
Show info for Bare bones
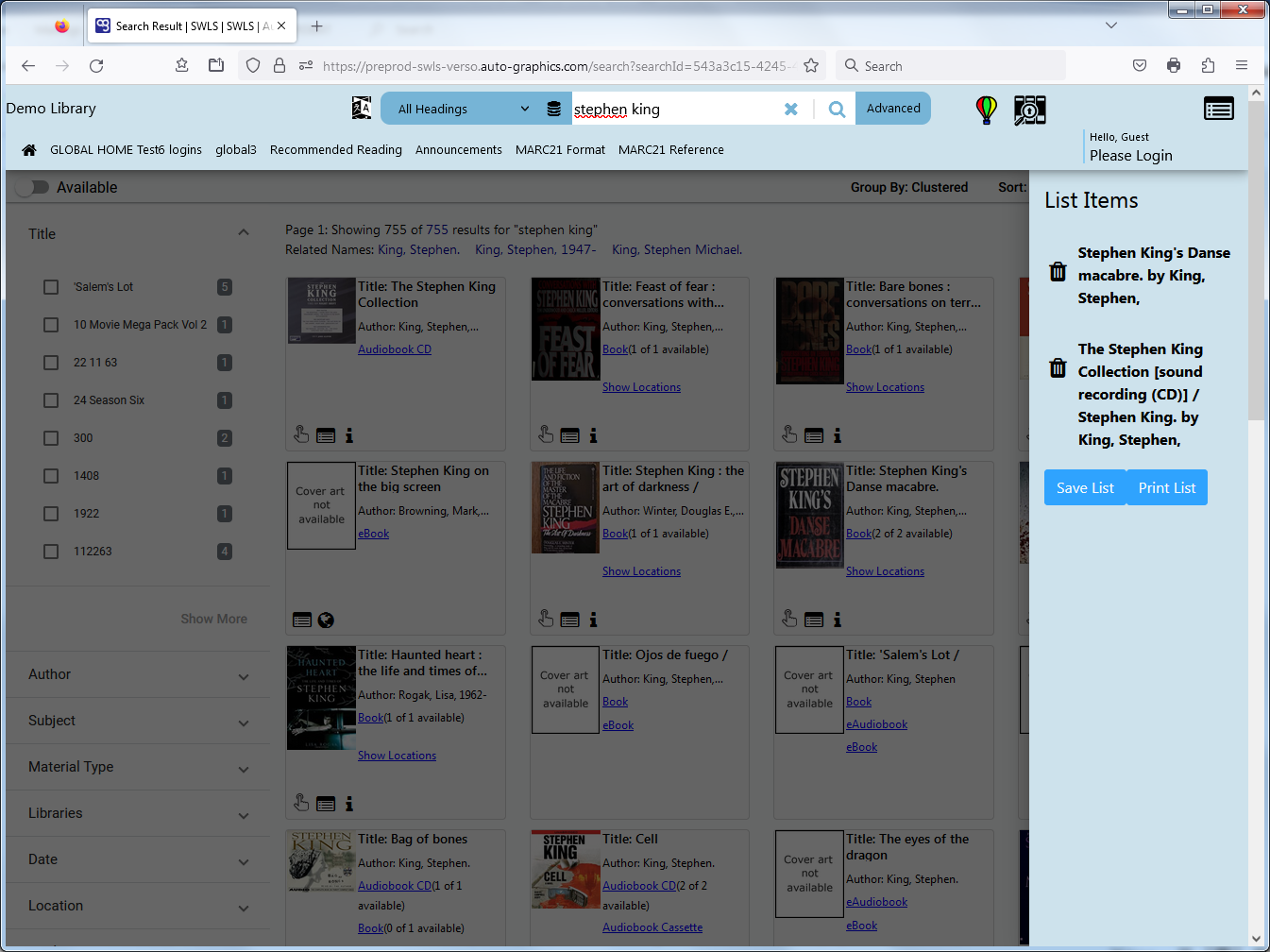click(x=838, y=435)
